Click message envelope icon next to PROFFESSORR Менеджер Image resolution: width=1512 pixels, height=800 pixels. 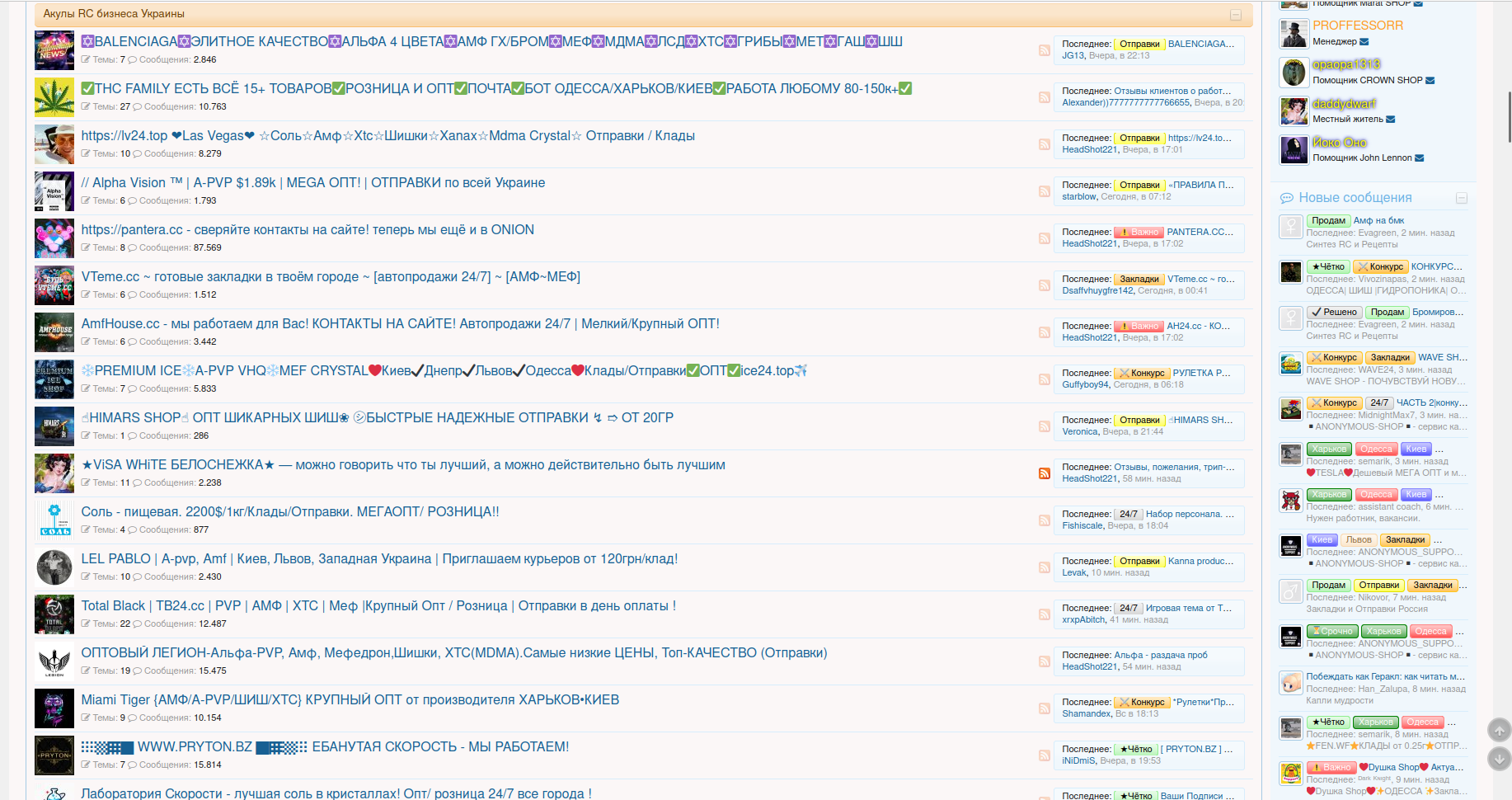point(1364,42)
